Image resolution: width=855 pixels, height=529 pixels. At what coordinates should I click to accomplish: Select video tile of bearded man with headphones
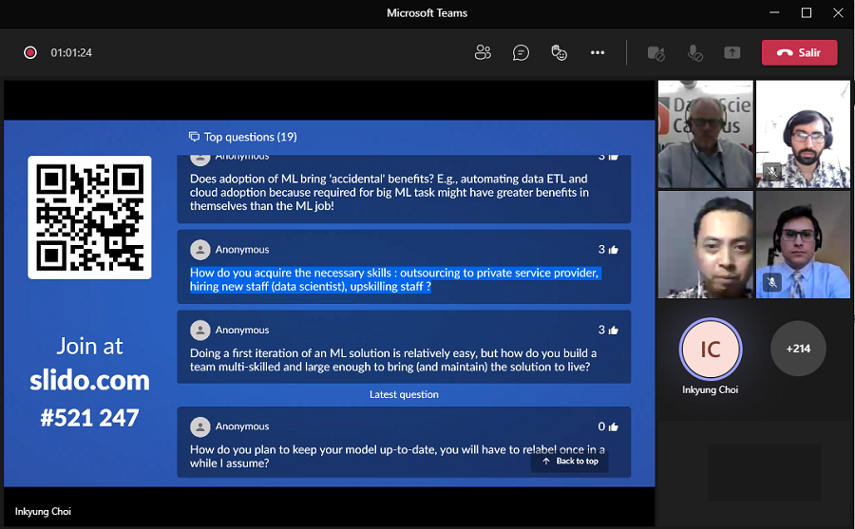click(x=803, y=134)
